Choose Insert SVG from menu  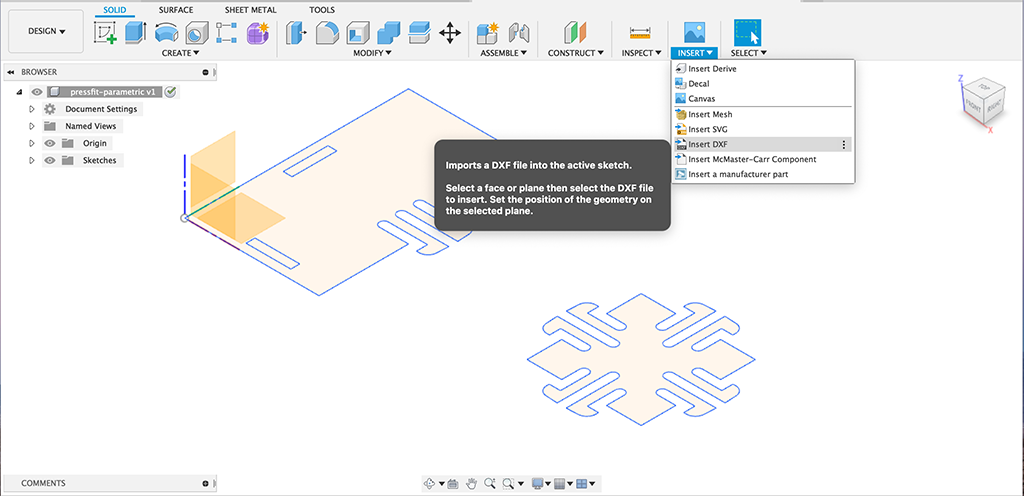(763, 129)
